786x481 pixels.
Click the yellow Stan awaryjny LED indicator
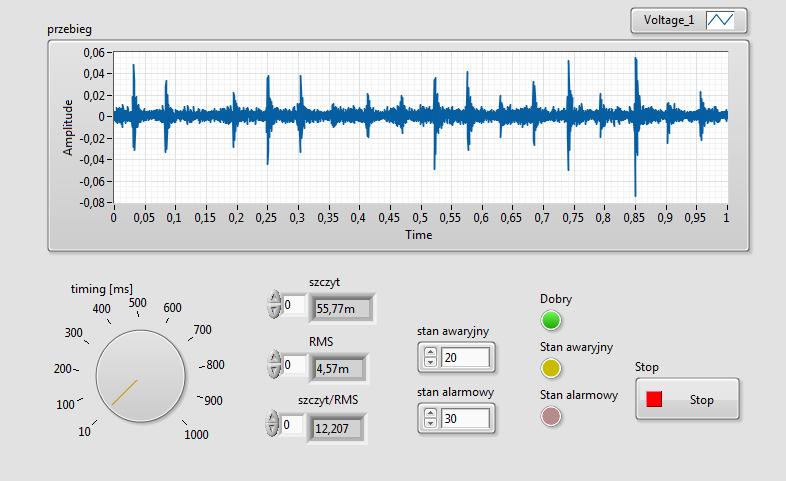click(x=551, y=368)
